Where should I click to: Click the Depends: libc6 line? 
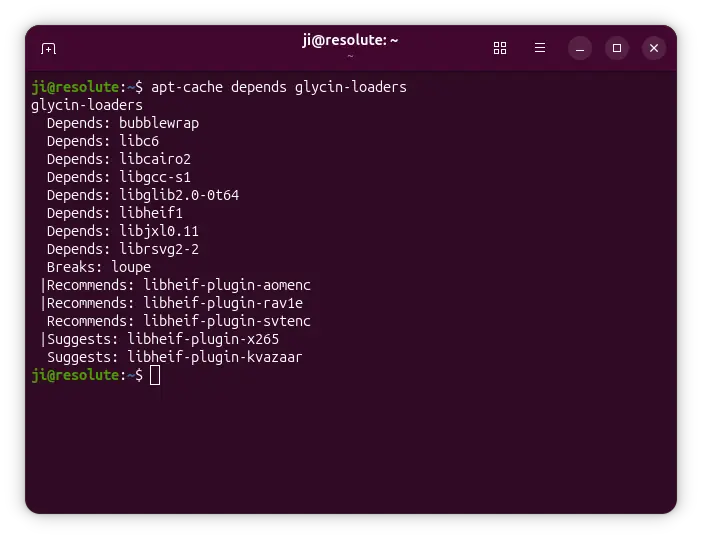[103, 141]
